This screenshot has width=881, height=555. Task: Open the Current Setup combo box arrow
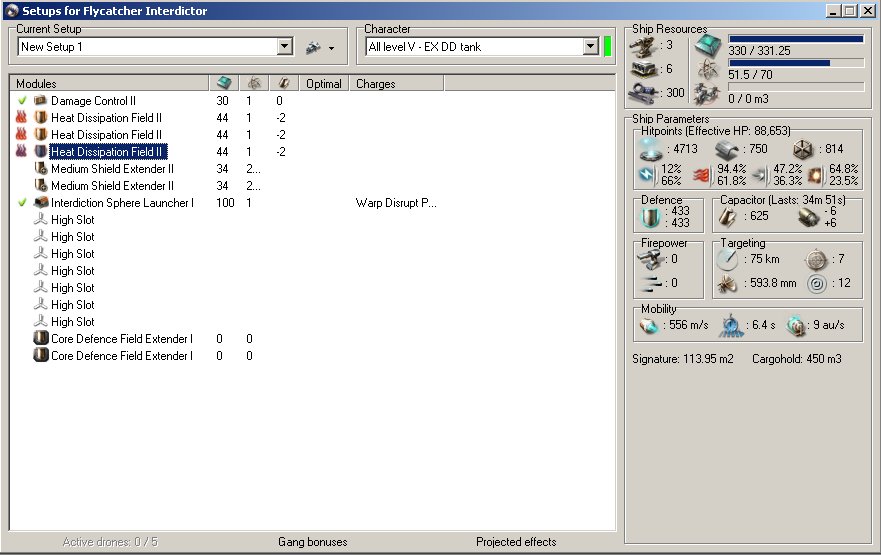(285, 46)
